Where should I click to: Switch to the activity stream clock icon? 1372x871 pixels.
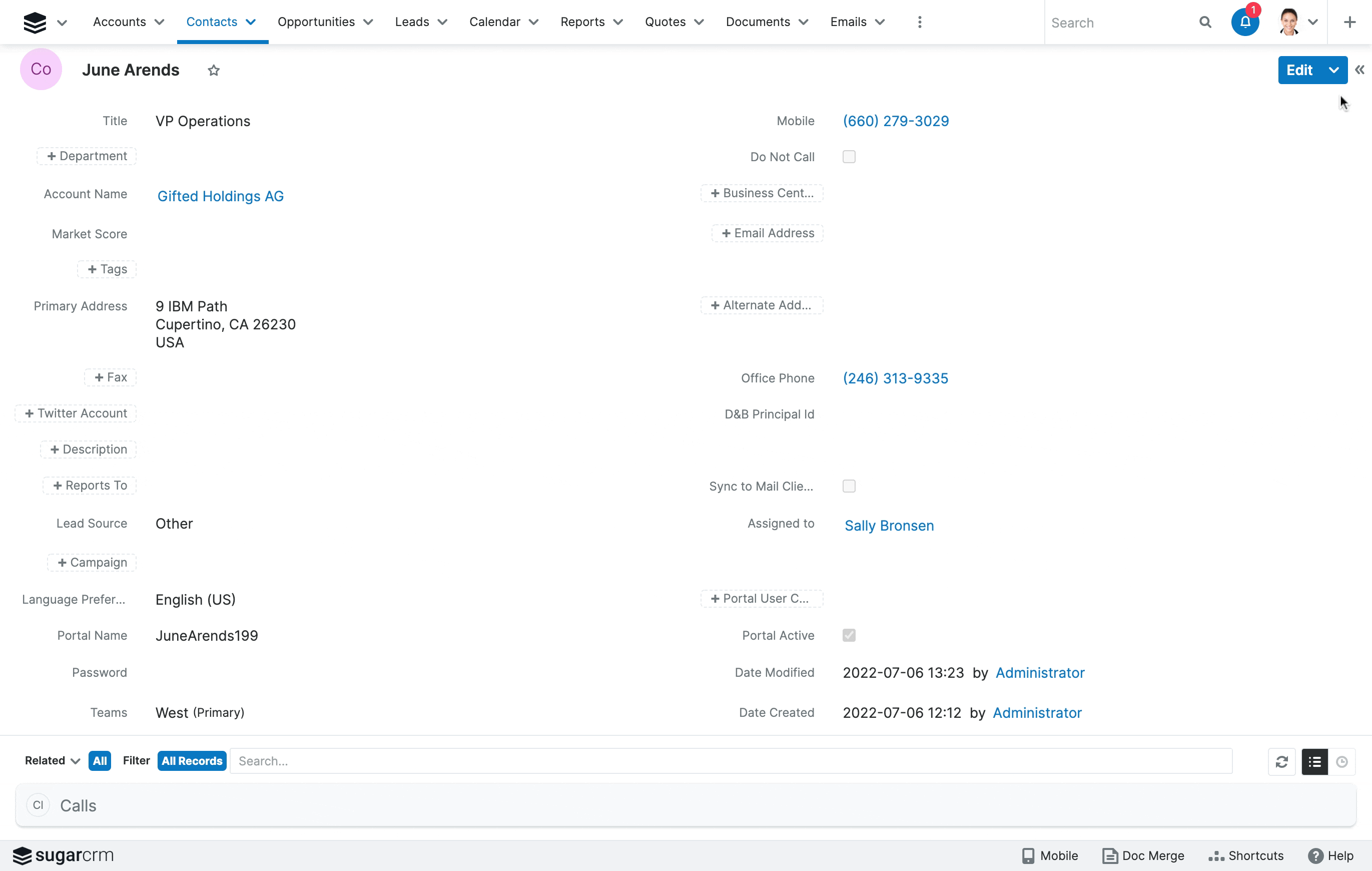coord(1342,761)
